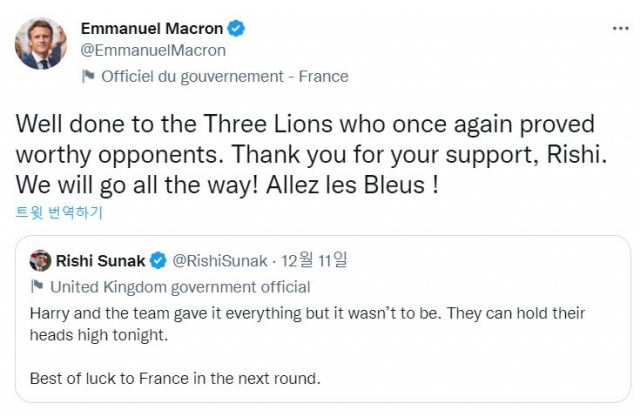This screenshot has width=640, height=417.
Task: Click the Allez les Bleus text
Action: click(352, 185)
